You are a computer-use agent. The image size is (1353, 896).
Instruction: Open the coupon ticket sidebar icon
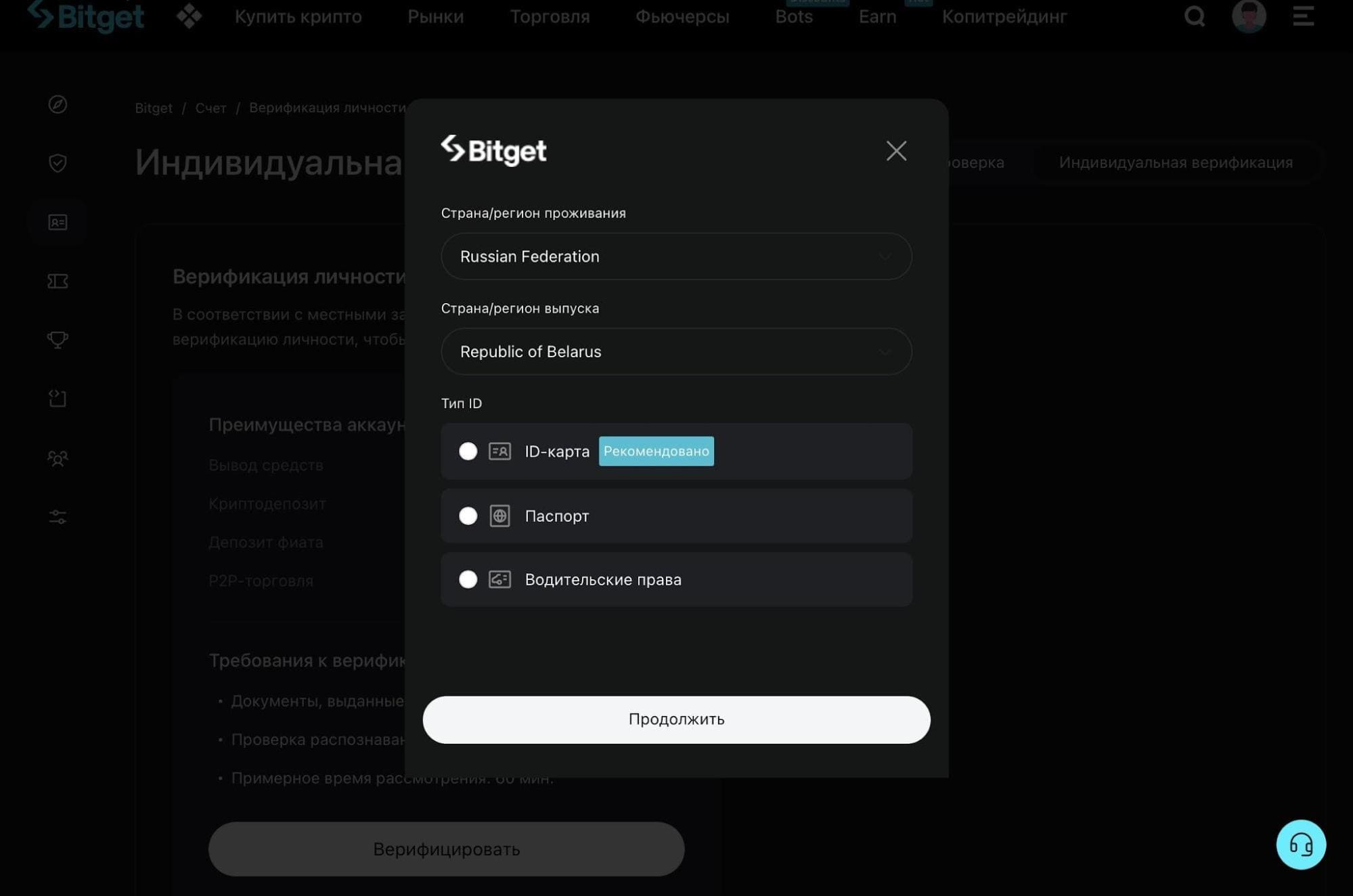58,281
